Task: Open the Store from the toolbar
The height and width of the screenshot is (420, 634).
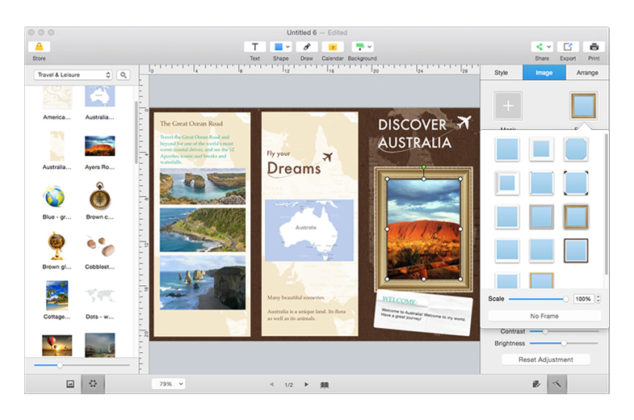Action: 38,46
